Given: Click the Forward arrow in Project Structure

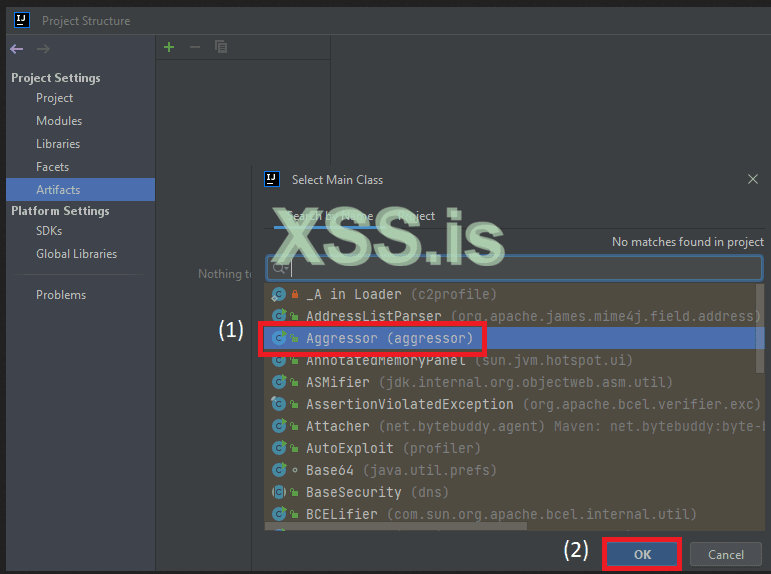Looking at the screenshot, I should (43, 49).
